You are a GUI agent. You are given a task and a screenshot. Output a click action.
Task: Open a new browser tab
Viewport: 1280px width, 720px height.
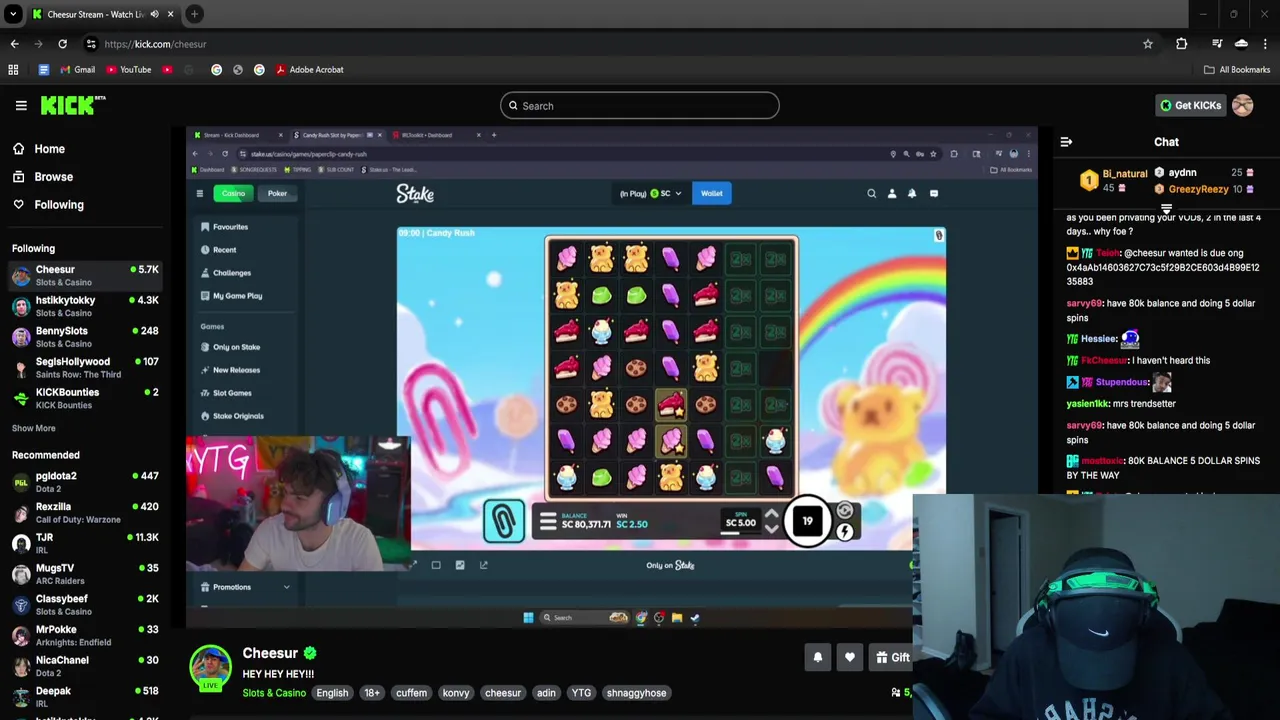coord(194,14)
